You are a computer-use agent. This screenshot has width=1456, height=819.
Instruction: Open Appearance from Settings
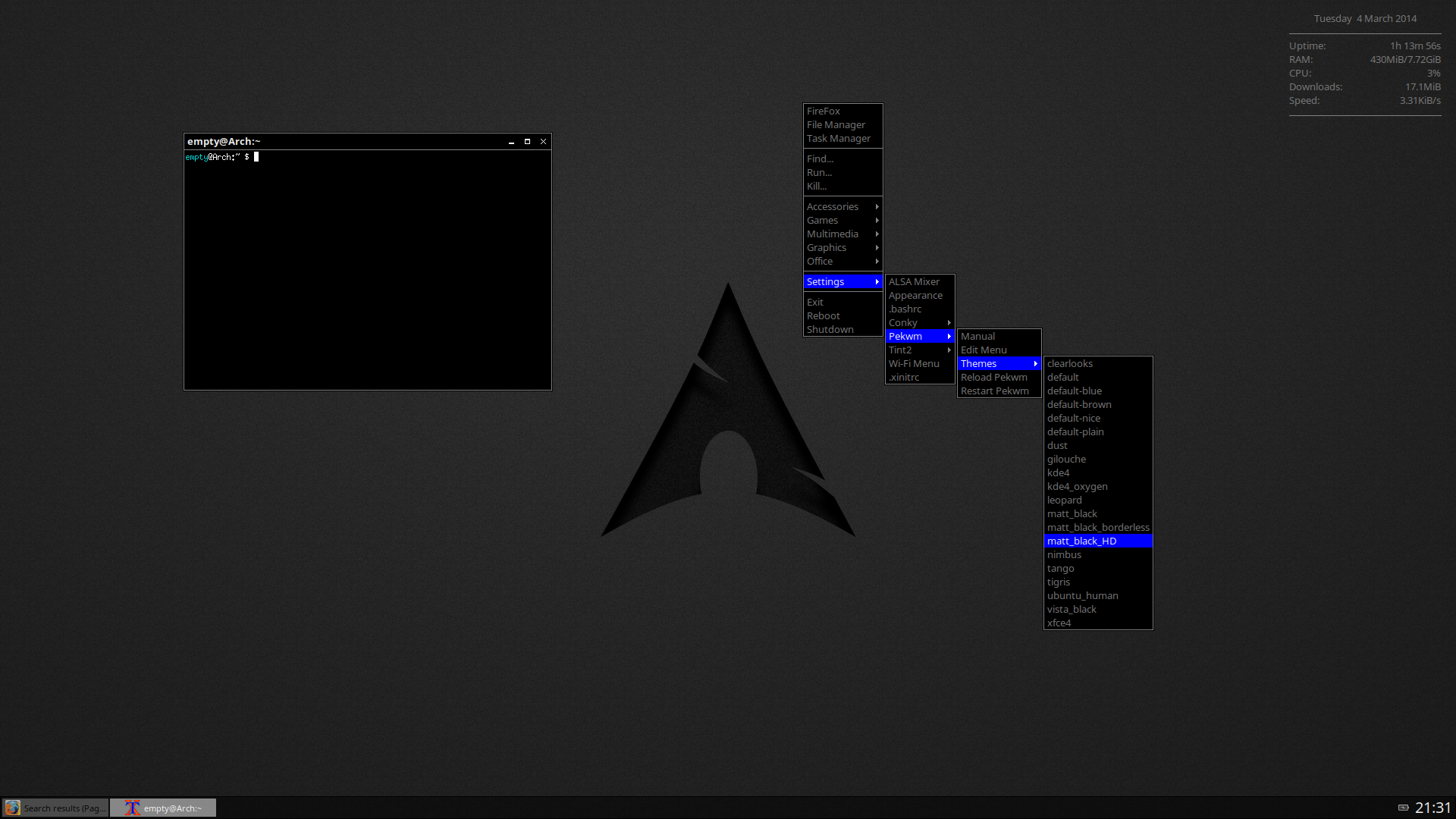click(x=920, y=295)
